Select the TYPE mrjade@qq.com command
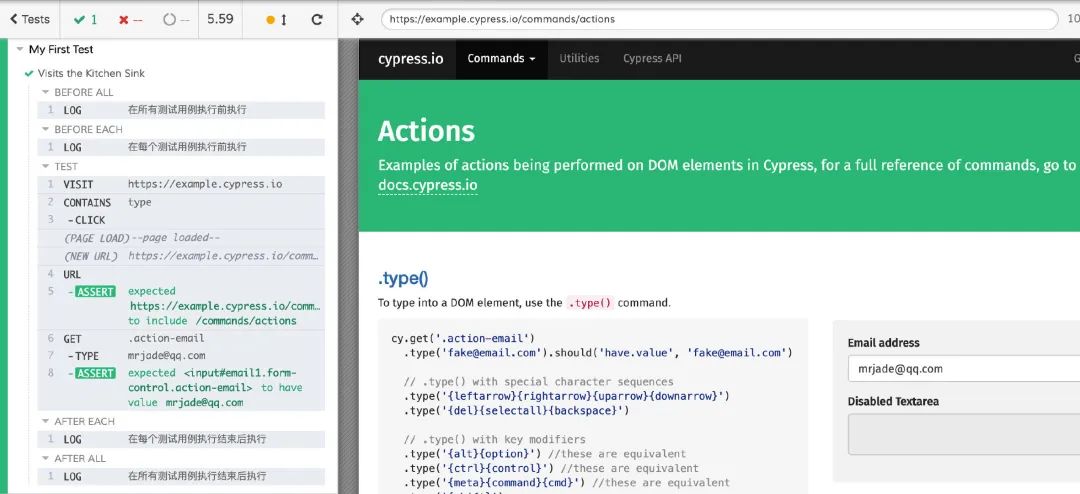Image resolution: width=1080 pixels, height=494 pixels. (x=181, y=356)
